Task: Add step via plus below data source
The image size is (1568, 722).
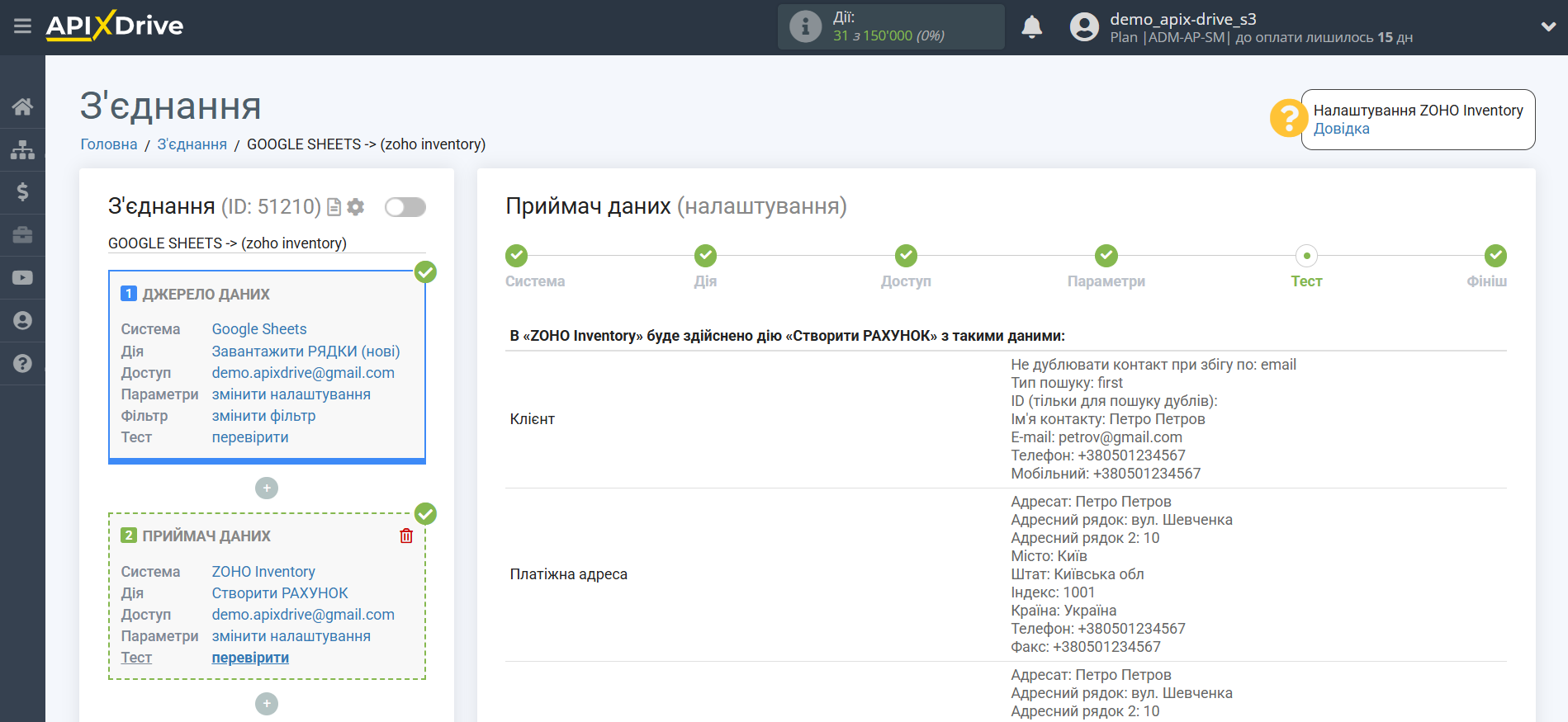Action: click(267, 488)
